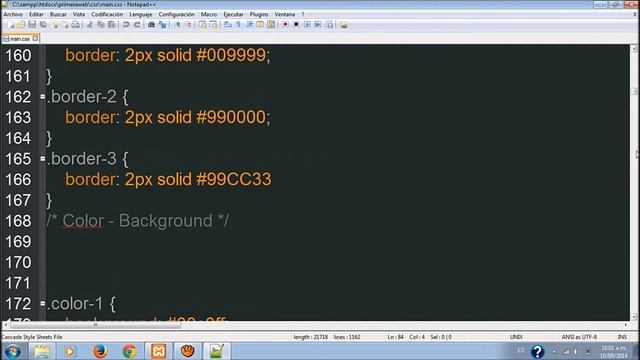
Task: Click the Document Map toolbar icon
Action: click(271, 25)
